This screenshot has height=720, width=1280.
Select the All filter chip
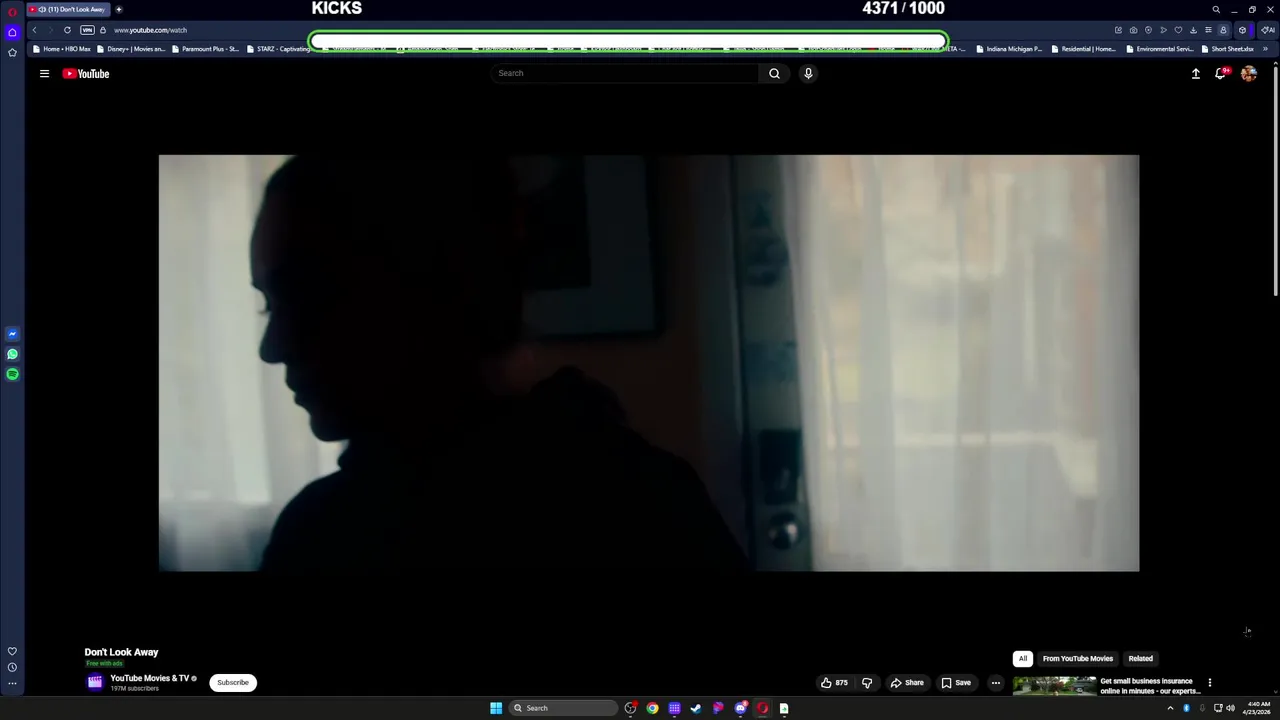tap(1023, 659)
